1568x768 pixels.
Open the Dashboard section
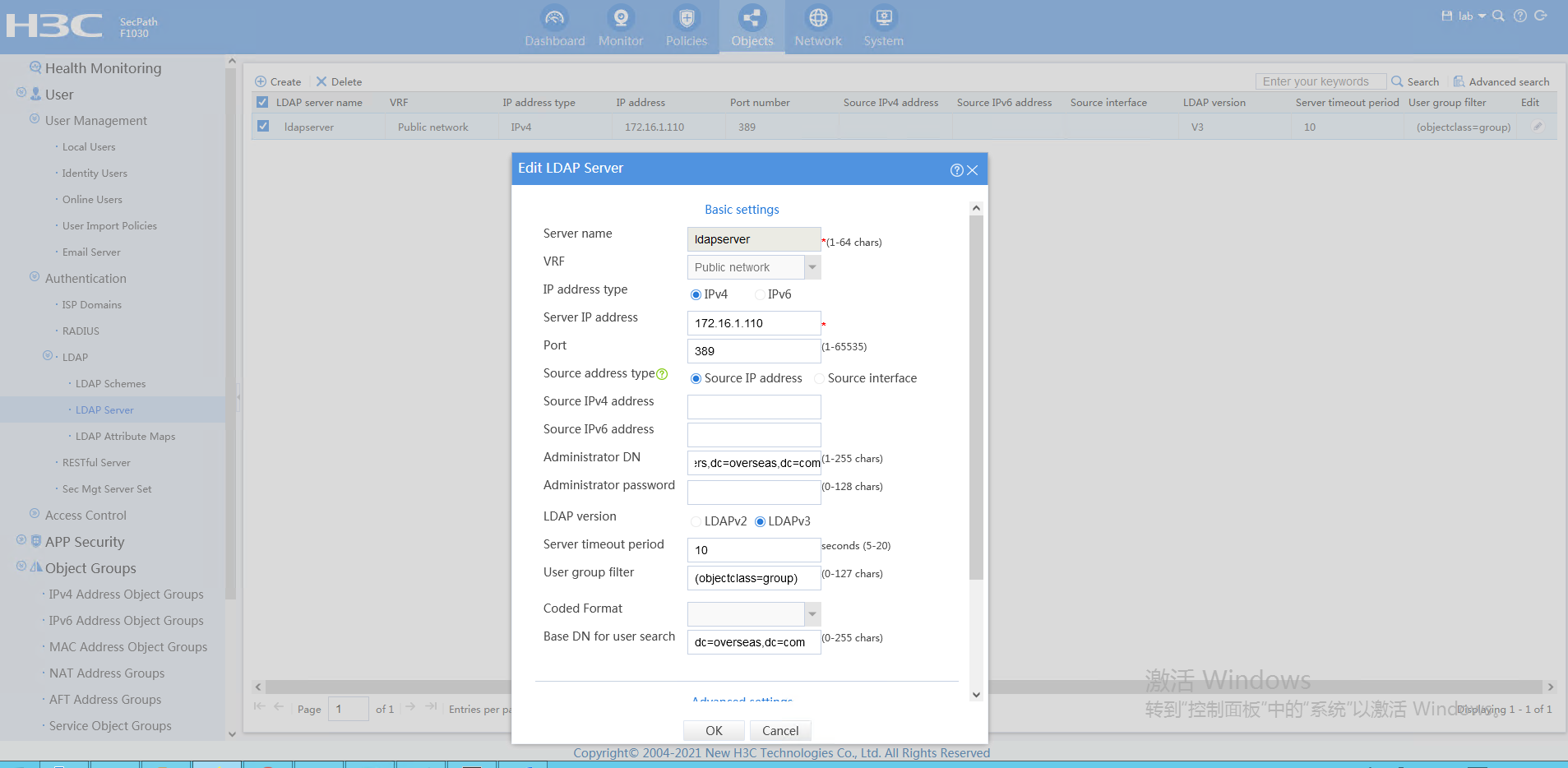[x=555, y=27]
